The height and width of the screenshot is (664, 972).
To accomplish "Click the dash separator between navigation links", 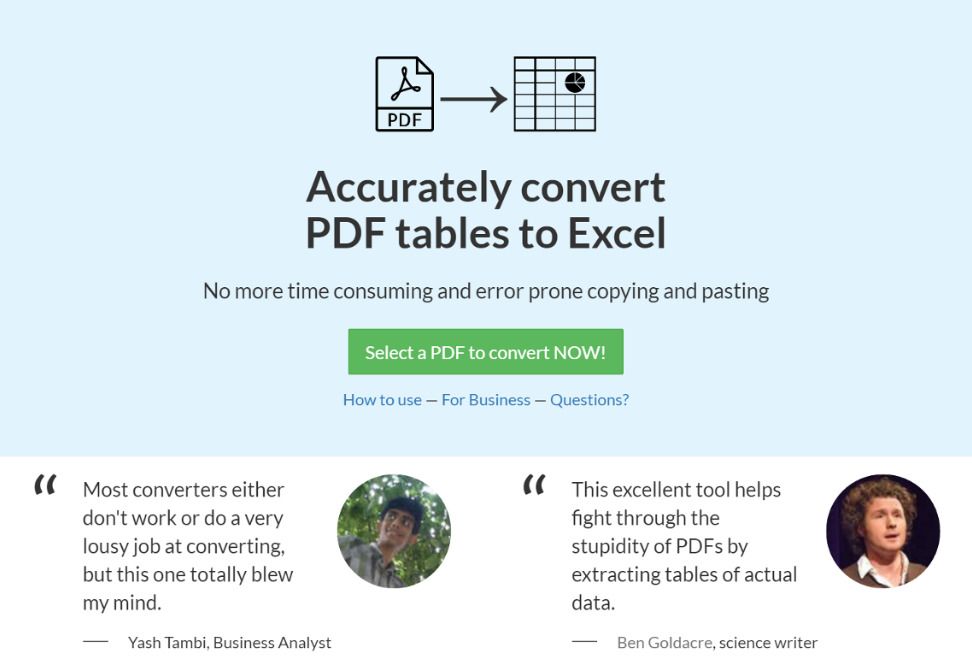I will click(432, 399).
